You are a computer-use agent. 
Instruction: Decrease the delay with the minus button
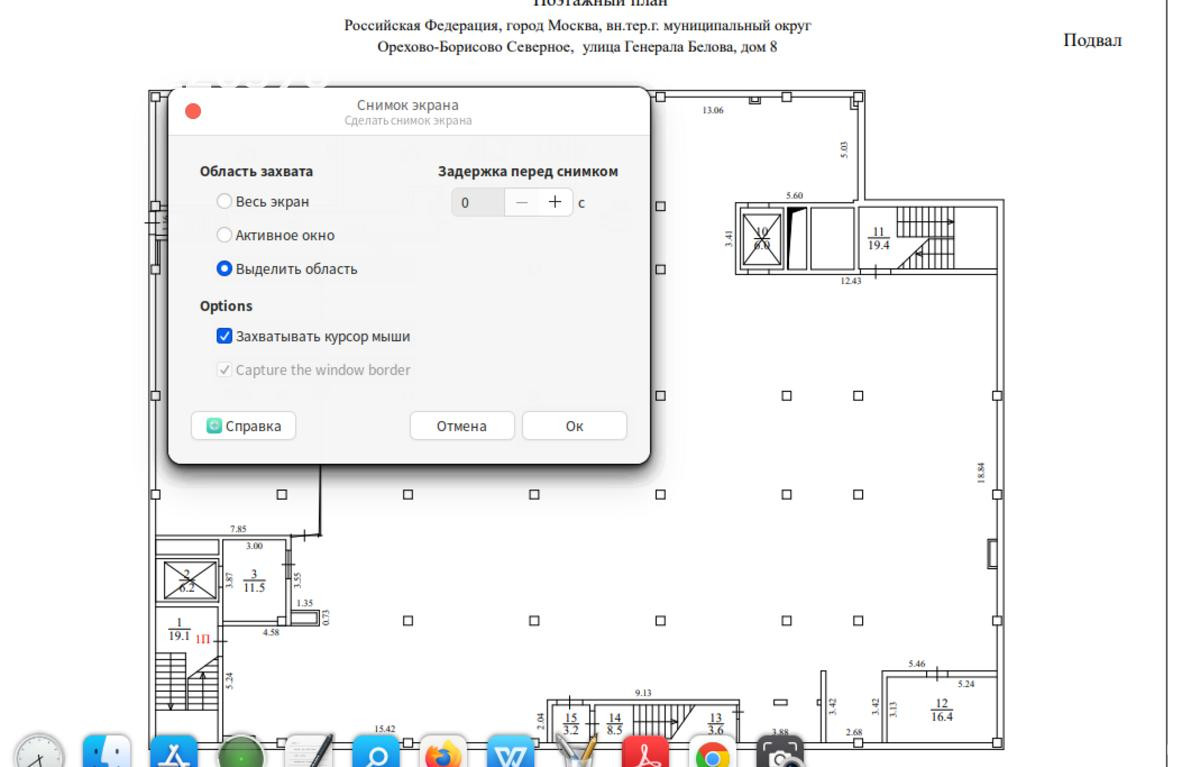pyautogui.click(x=522, y=202)
